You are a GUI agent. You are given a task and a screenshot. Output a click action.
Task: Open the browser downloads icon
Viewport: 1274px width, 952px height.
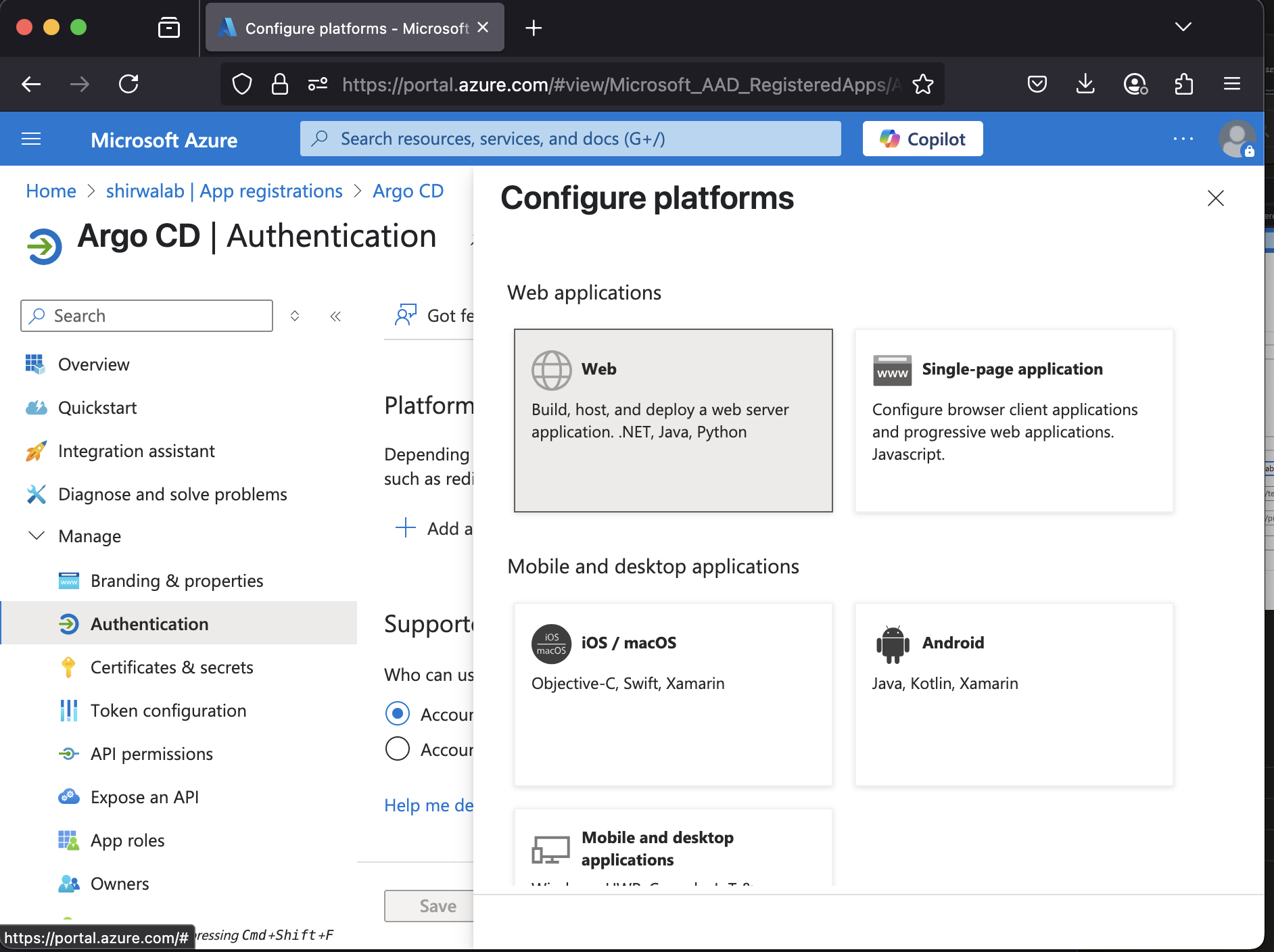1085,84
